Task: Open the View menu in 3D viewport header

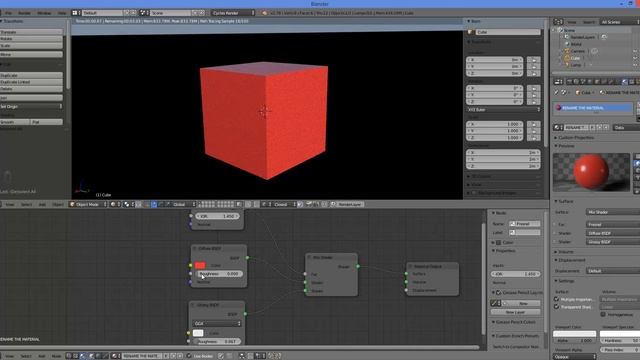Action: click(9, 204)
